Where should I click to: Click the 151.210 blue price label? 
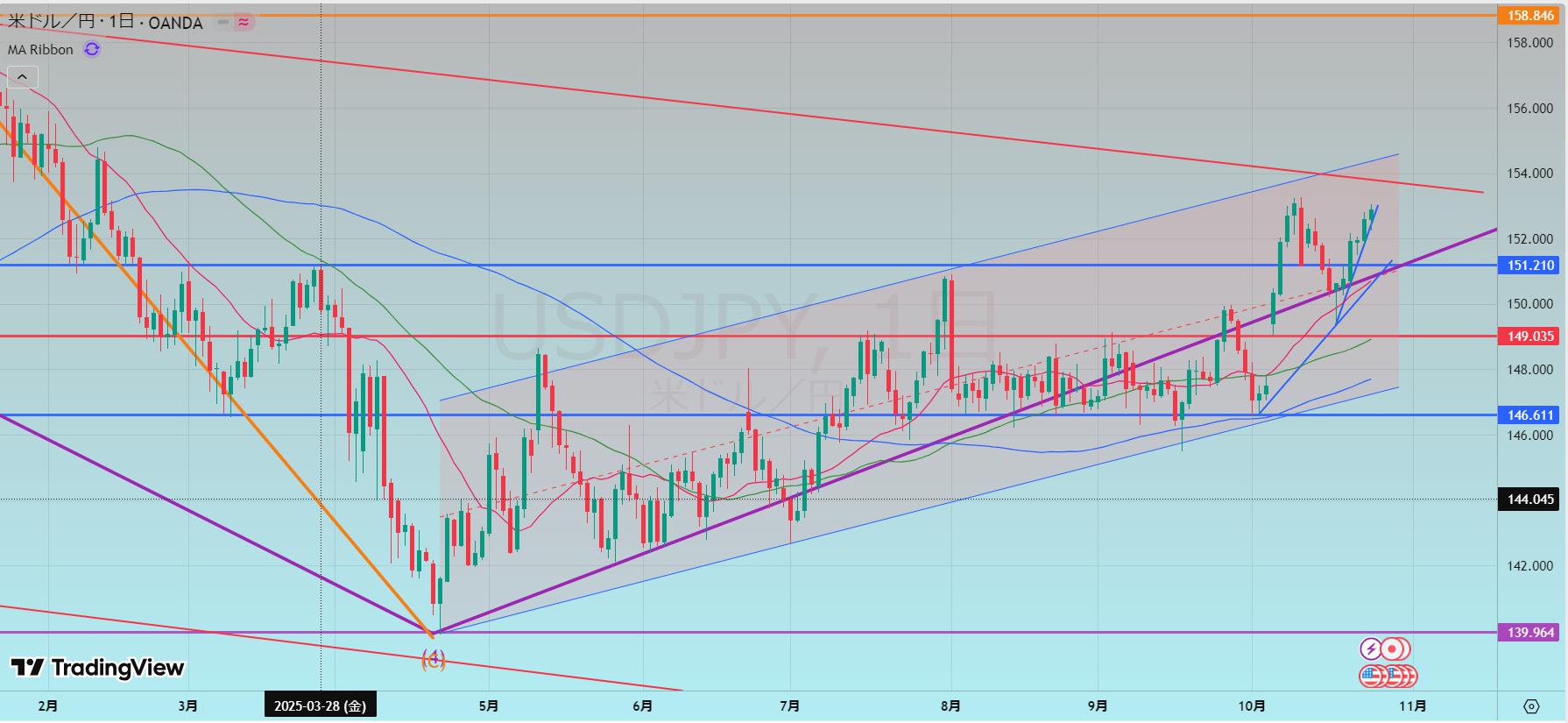[1530, 265]
